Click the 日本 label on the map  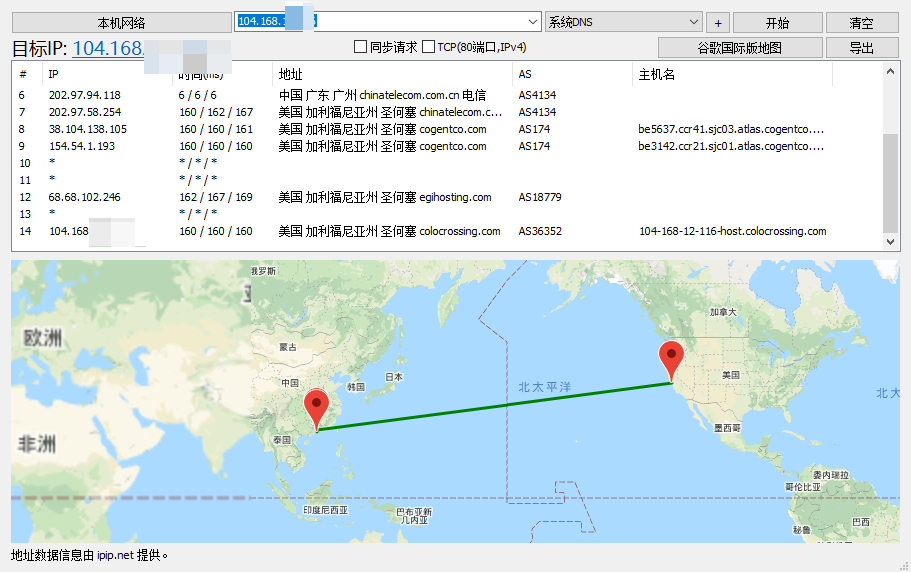[393, 377]
